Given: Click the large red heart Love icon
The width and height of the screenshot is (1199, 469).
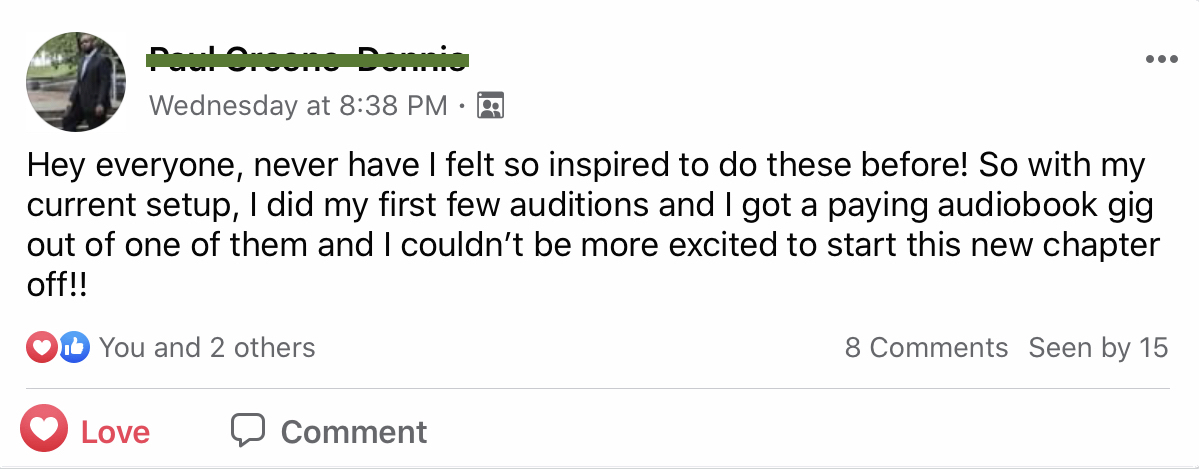Looking at the screenshot, I should tap(44, 431).
